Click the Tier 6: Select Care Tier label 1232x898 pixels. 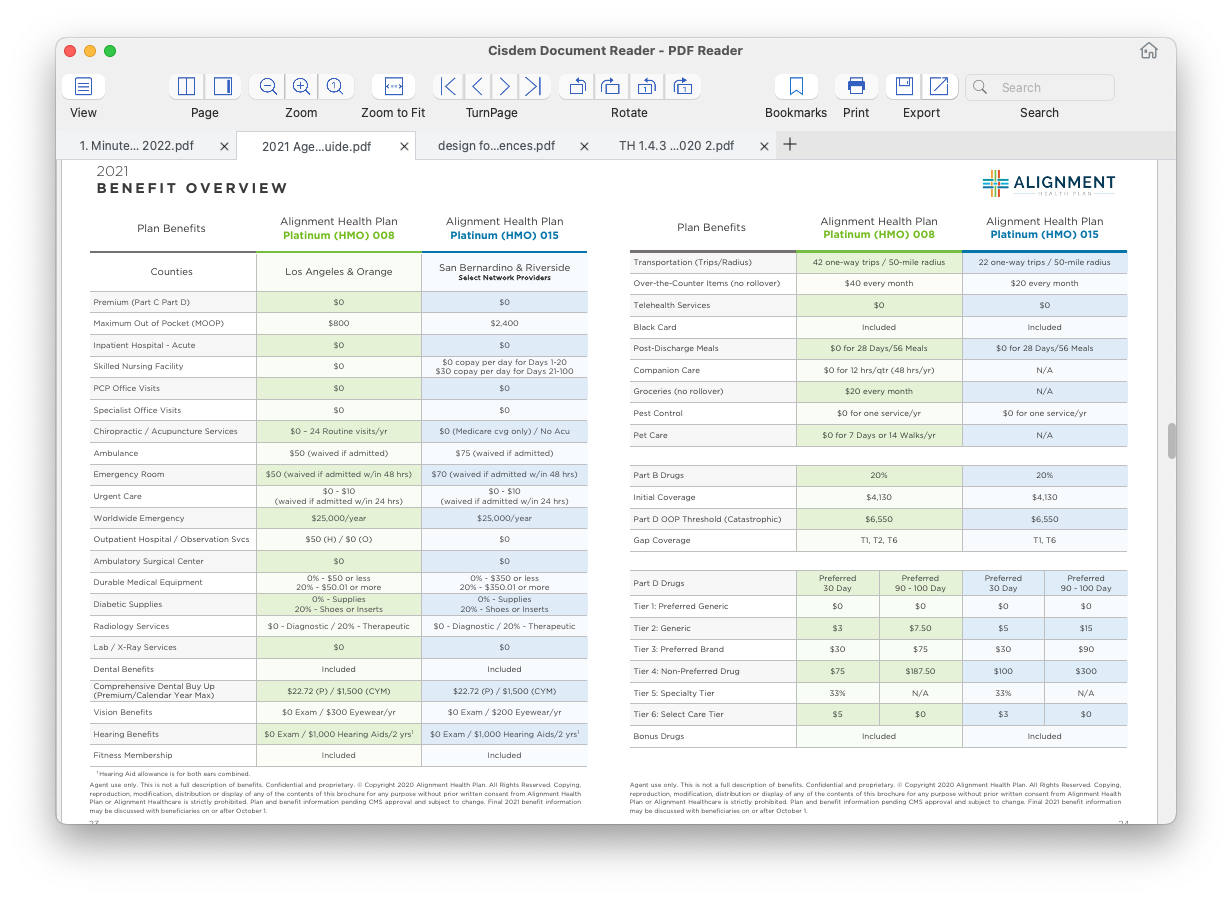(682, 714)
